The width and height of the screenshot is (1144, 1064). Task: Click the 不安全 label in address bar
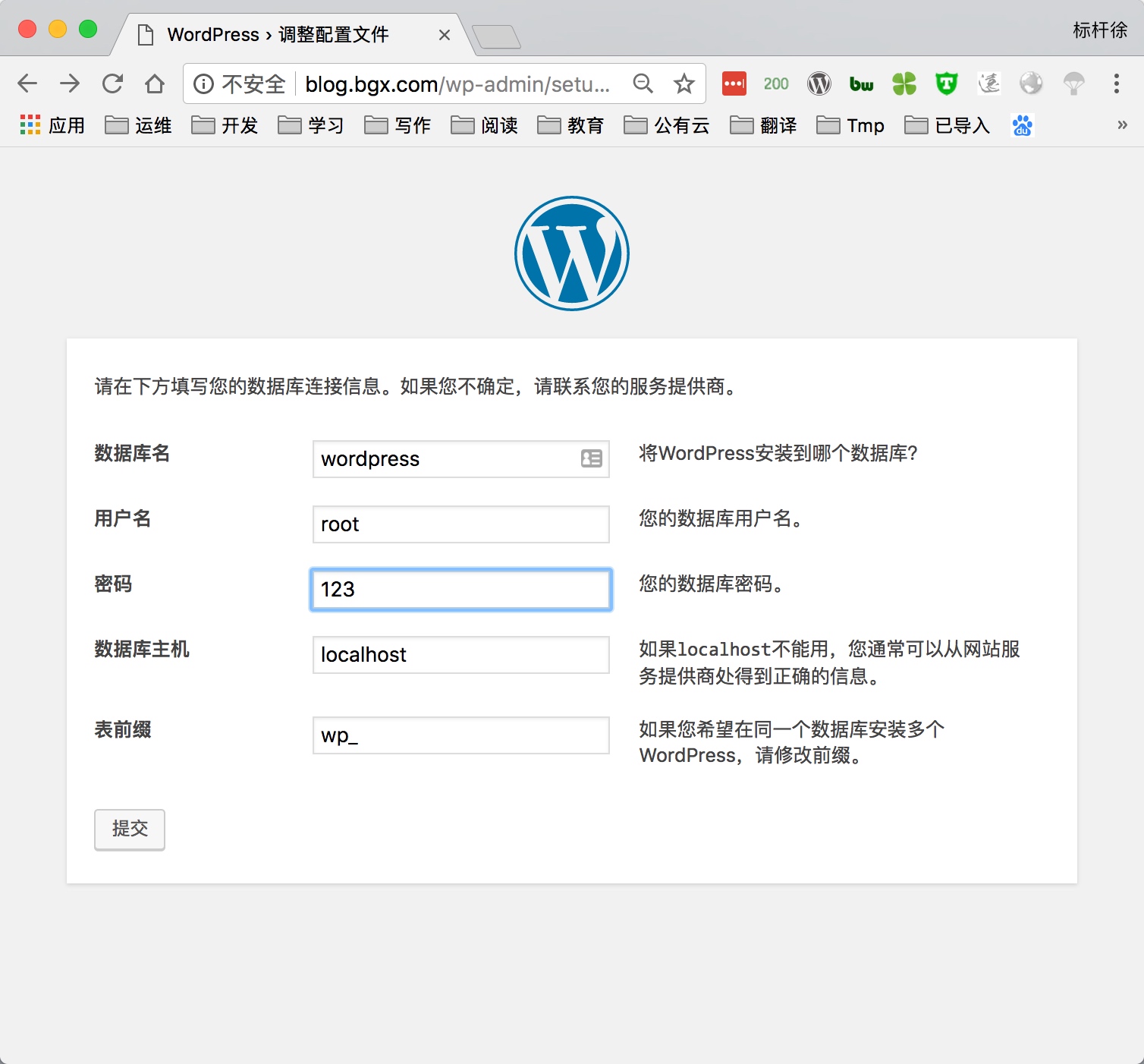point(253,83)
